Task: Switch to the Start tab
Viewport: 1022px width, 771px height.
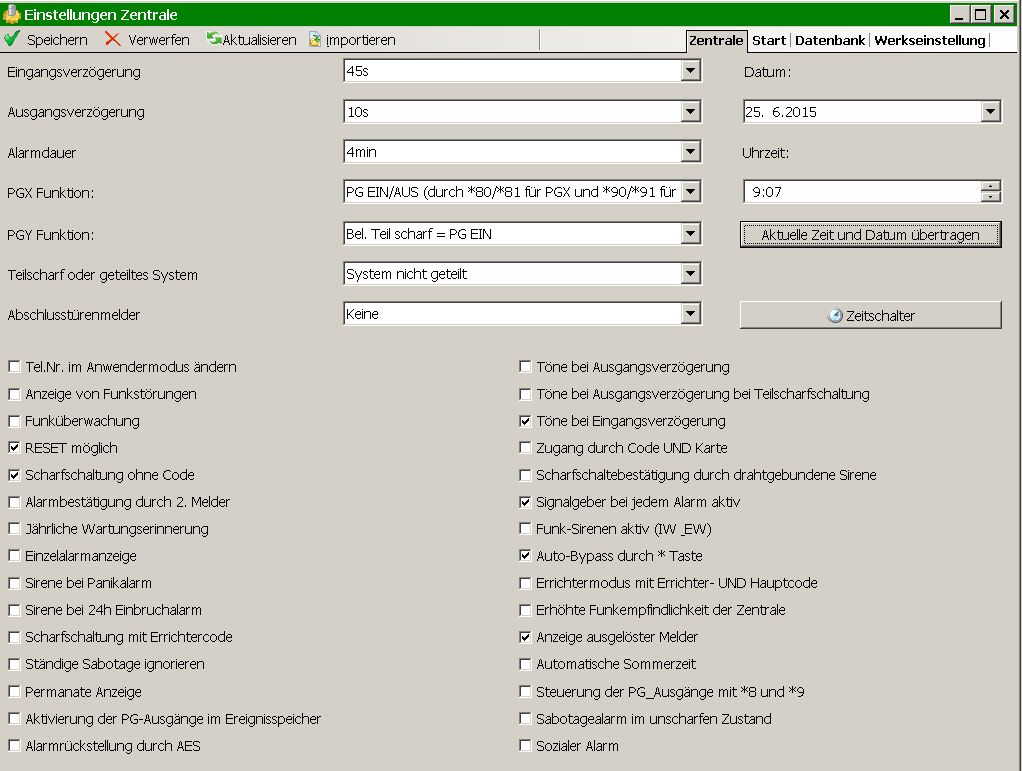Action: click(768, 41)
